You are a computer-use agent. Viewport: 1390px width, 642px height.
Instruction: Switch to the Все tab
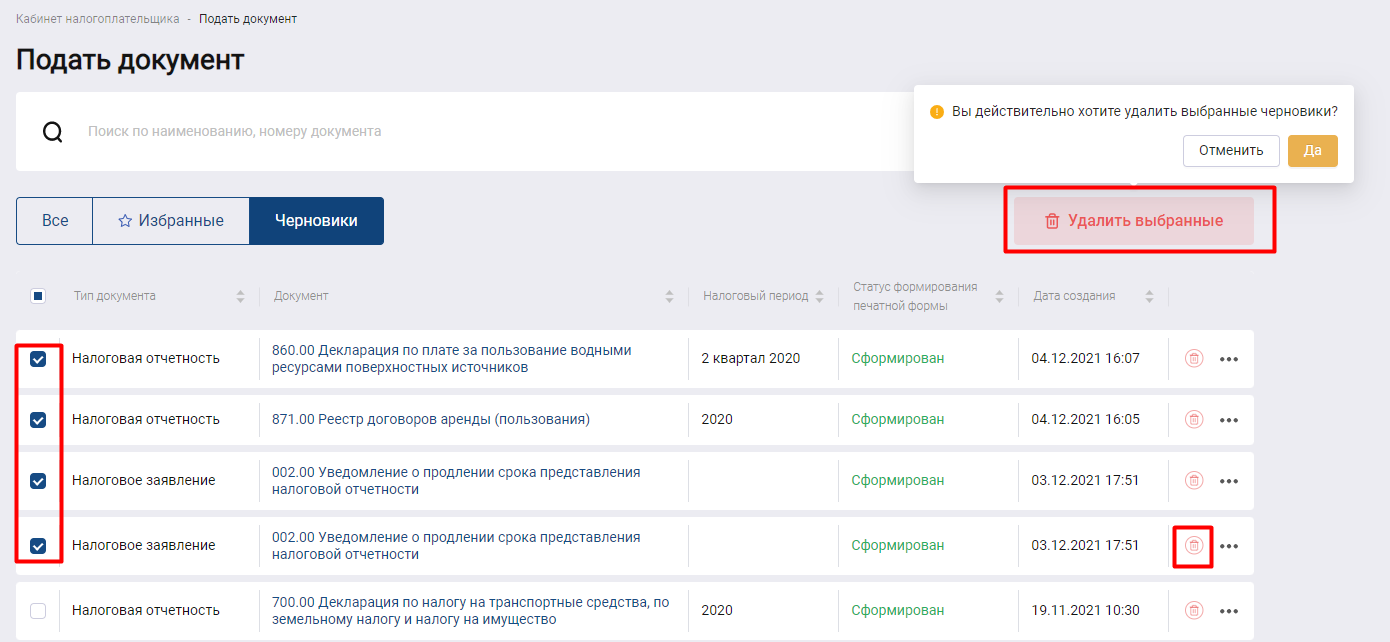coord(55,221)
